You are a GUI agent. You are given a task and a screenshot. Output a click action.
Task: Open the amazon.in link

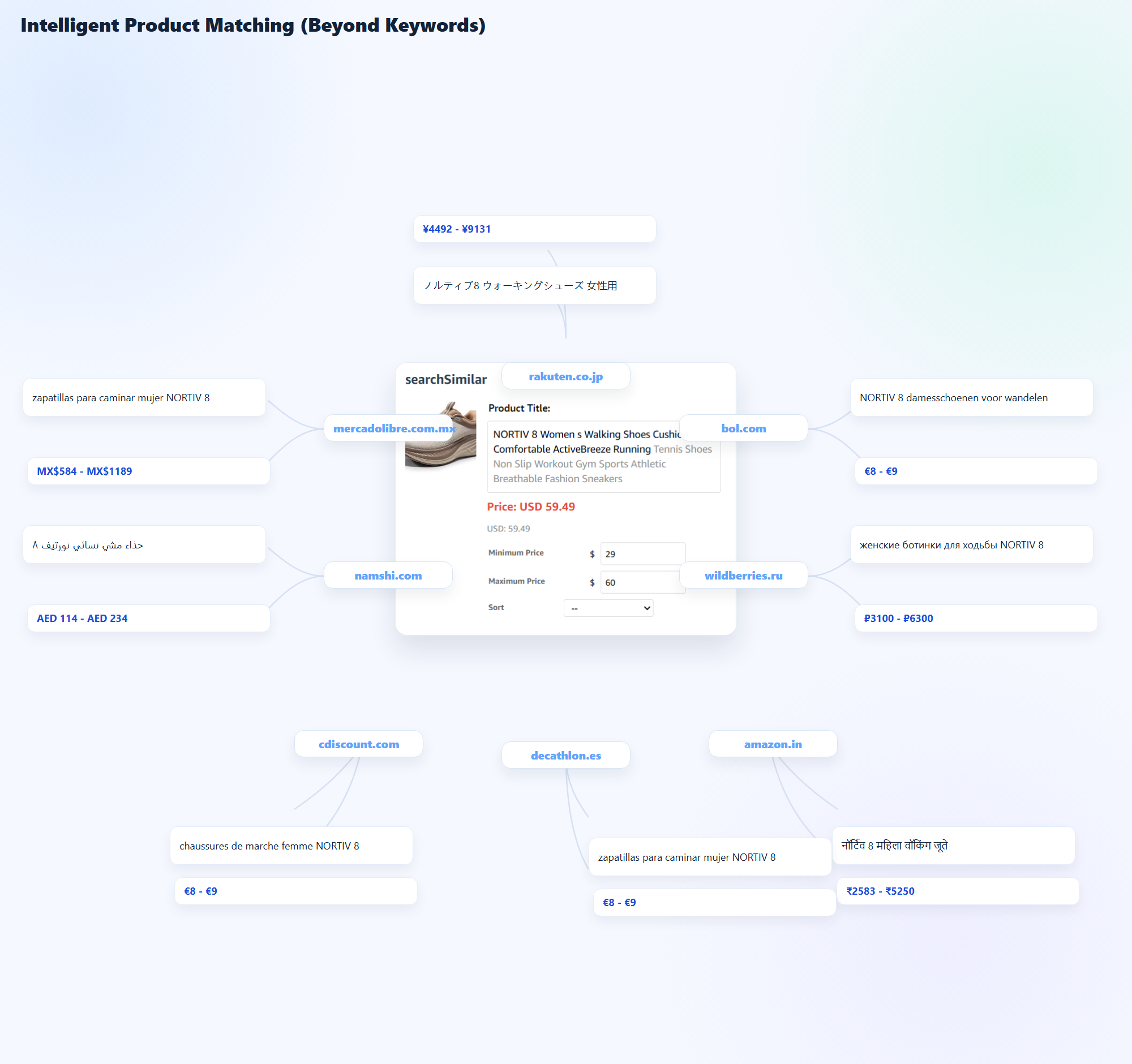(773, 744)
